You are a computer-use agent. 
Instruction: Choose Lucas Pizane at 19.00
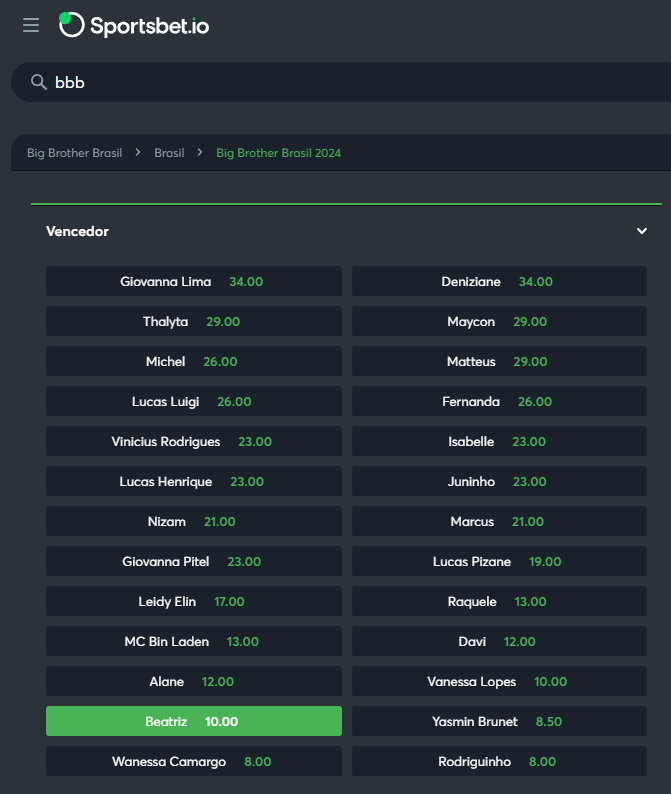(499, 561)
